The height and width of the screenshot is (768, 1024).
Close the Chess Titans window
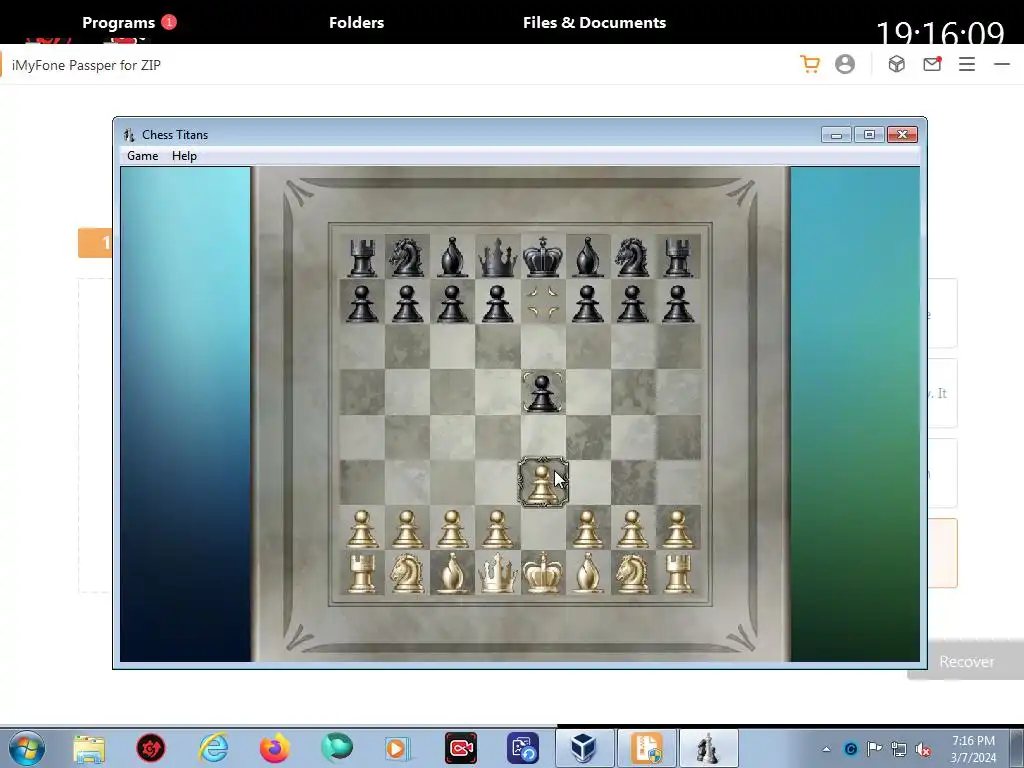[x=902, y=135]
